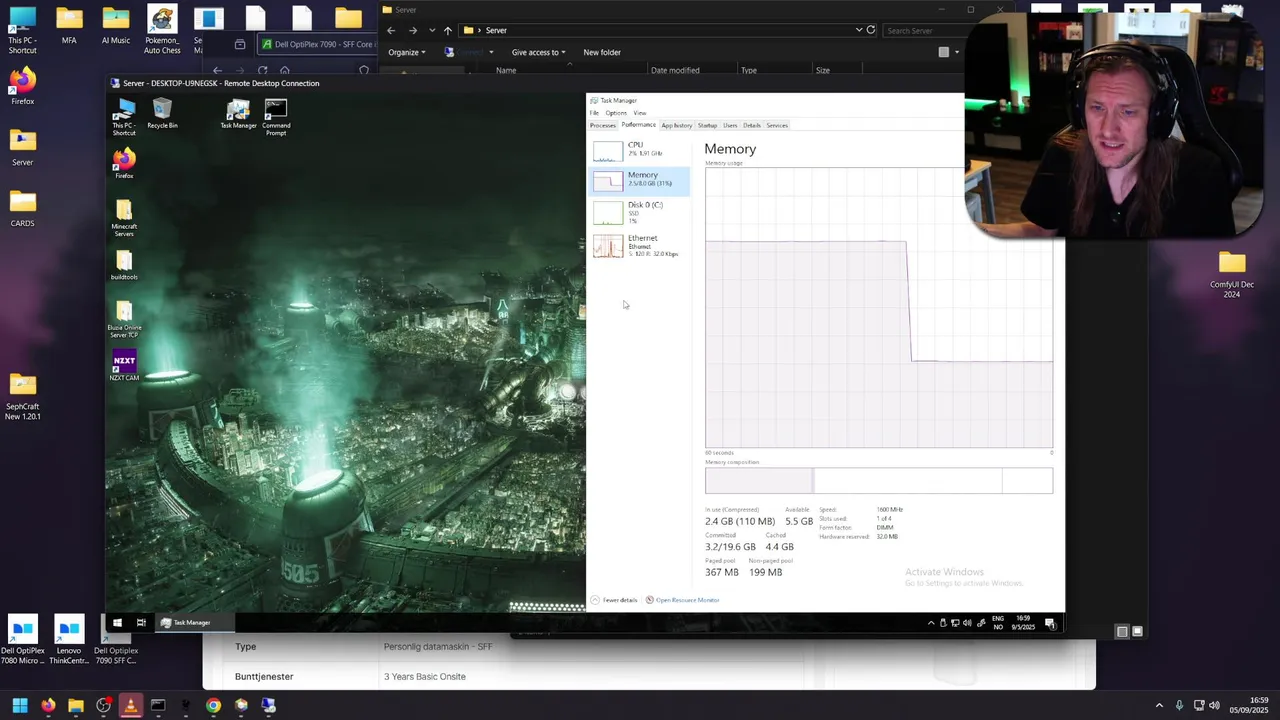
Task: Open Firefox icon on remote desktop
Action: click(x=124, y=164)
